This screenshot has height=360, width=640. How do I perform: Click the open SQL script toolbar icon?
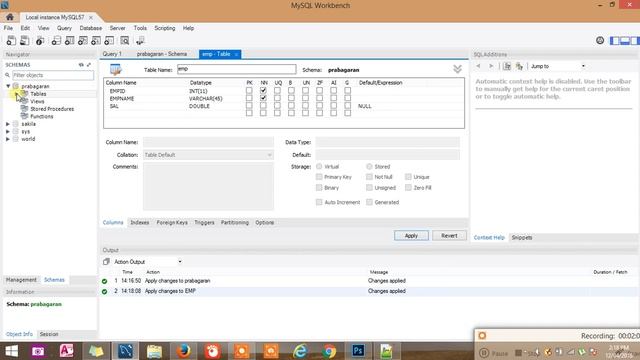coord(24,40)
